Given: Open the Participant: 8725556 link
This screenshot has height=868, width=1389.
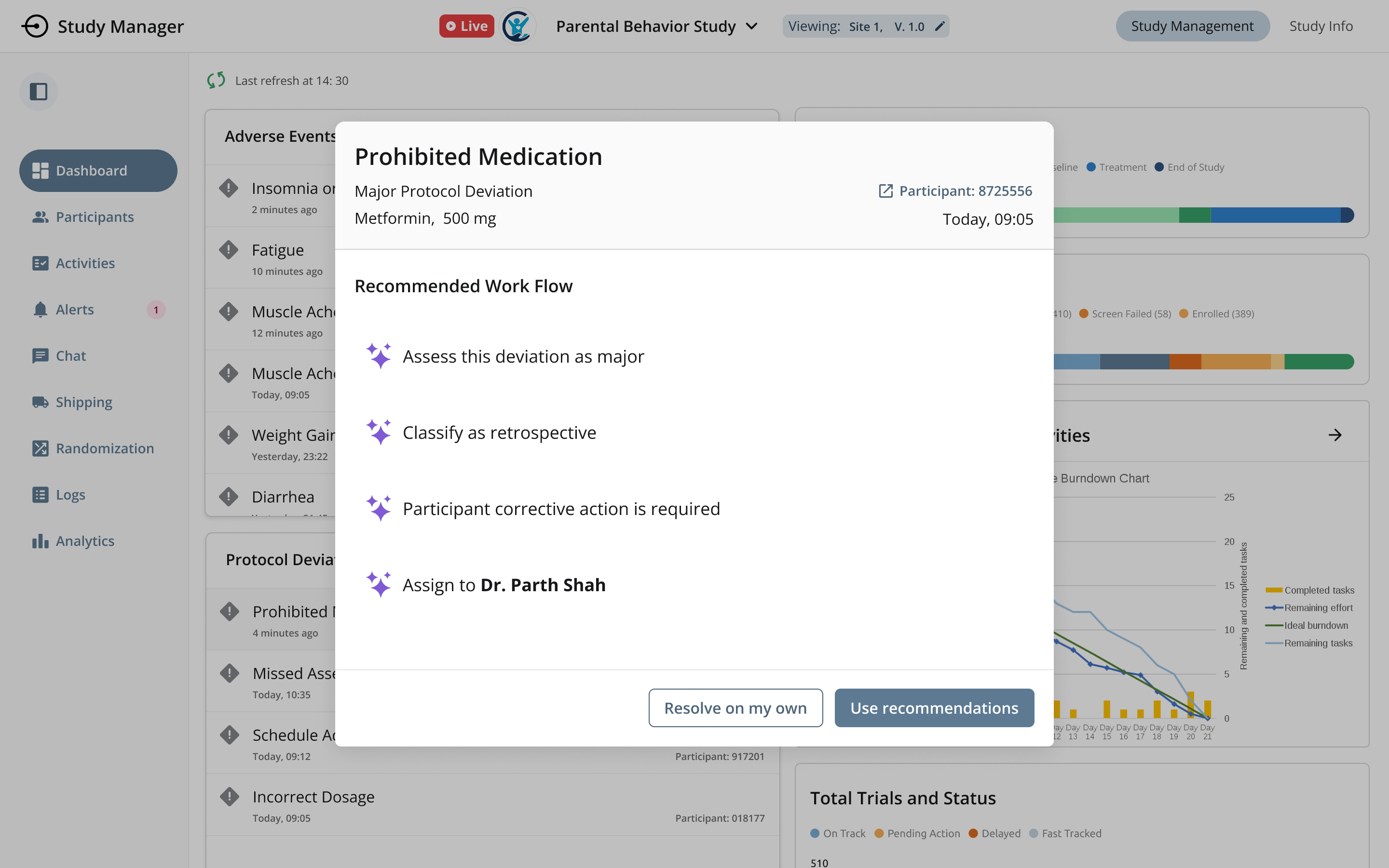Looking at the screenshot, I should click(x=955, y=191).
